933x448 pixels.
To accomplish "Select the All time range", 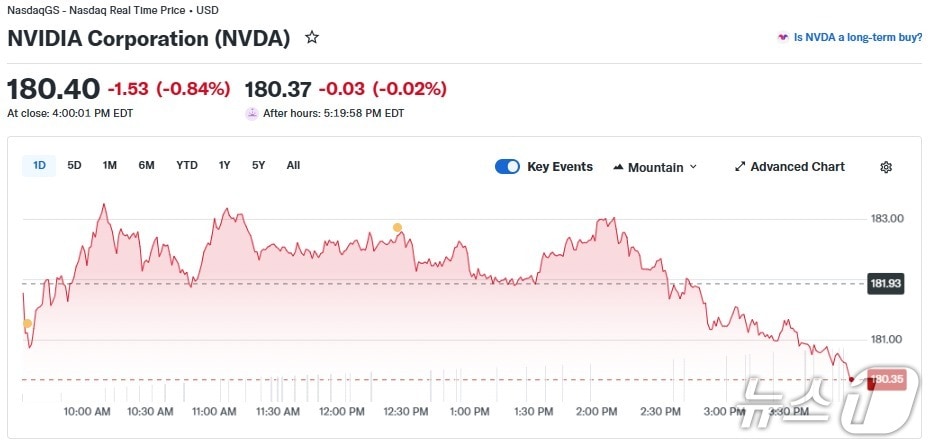I will pos(293,165).
